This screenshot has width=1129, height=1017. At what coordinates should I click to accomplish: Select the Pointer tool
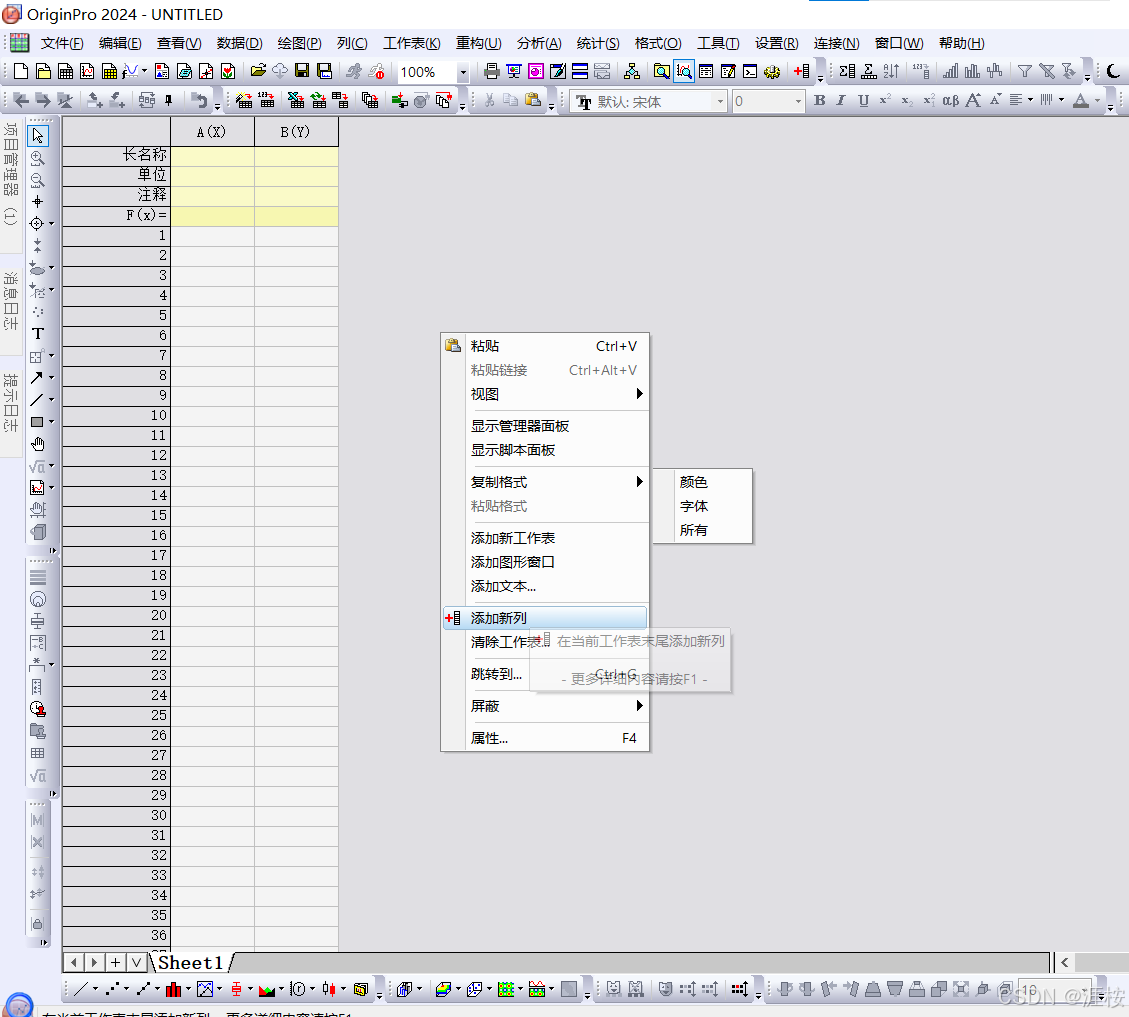(x=37, y=135)
